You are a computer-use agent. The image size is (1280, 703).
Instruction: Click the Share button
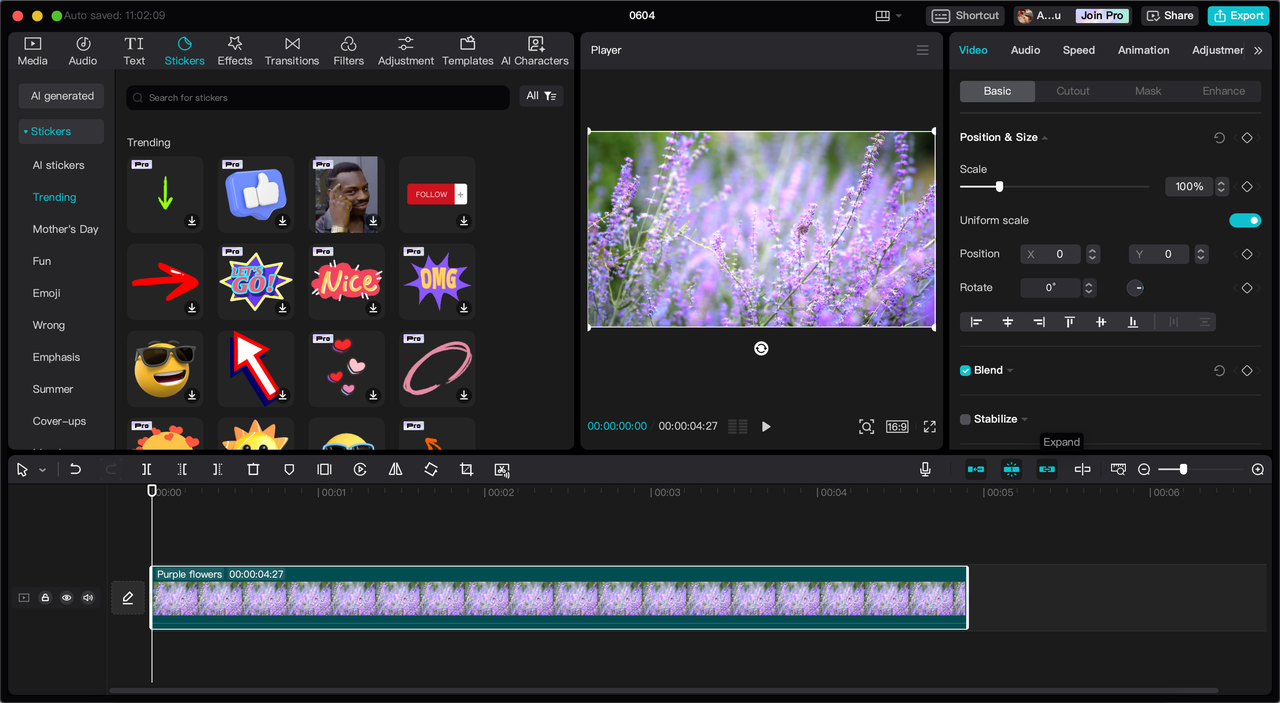point(1170,16)
